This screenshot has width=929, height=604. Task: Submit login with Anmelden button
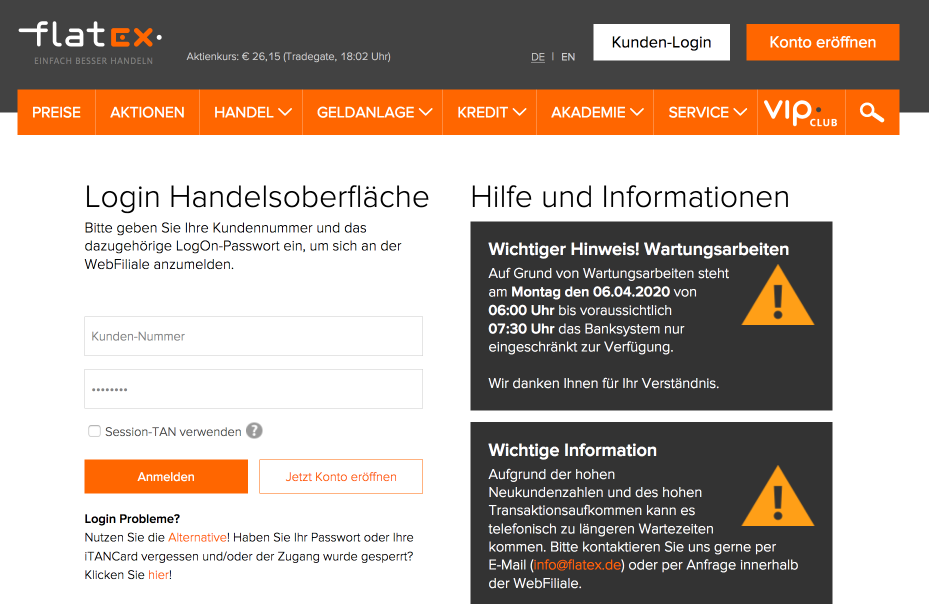[166, 477]
